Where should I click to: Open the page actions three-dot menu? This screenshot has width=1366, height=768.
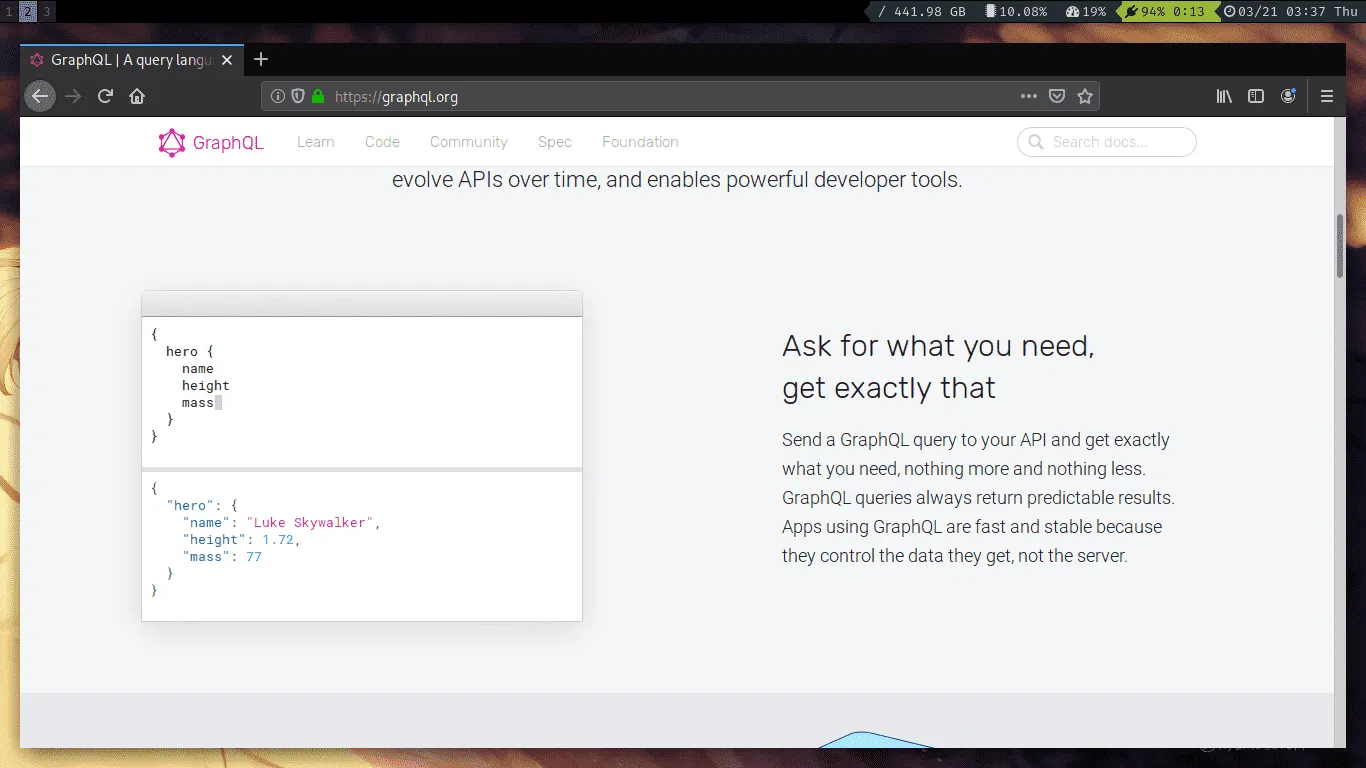point(1029,96)
